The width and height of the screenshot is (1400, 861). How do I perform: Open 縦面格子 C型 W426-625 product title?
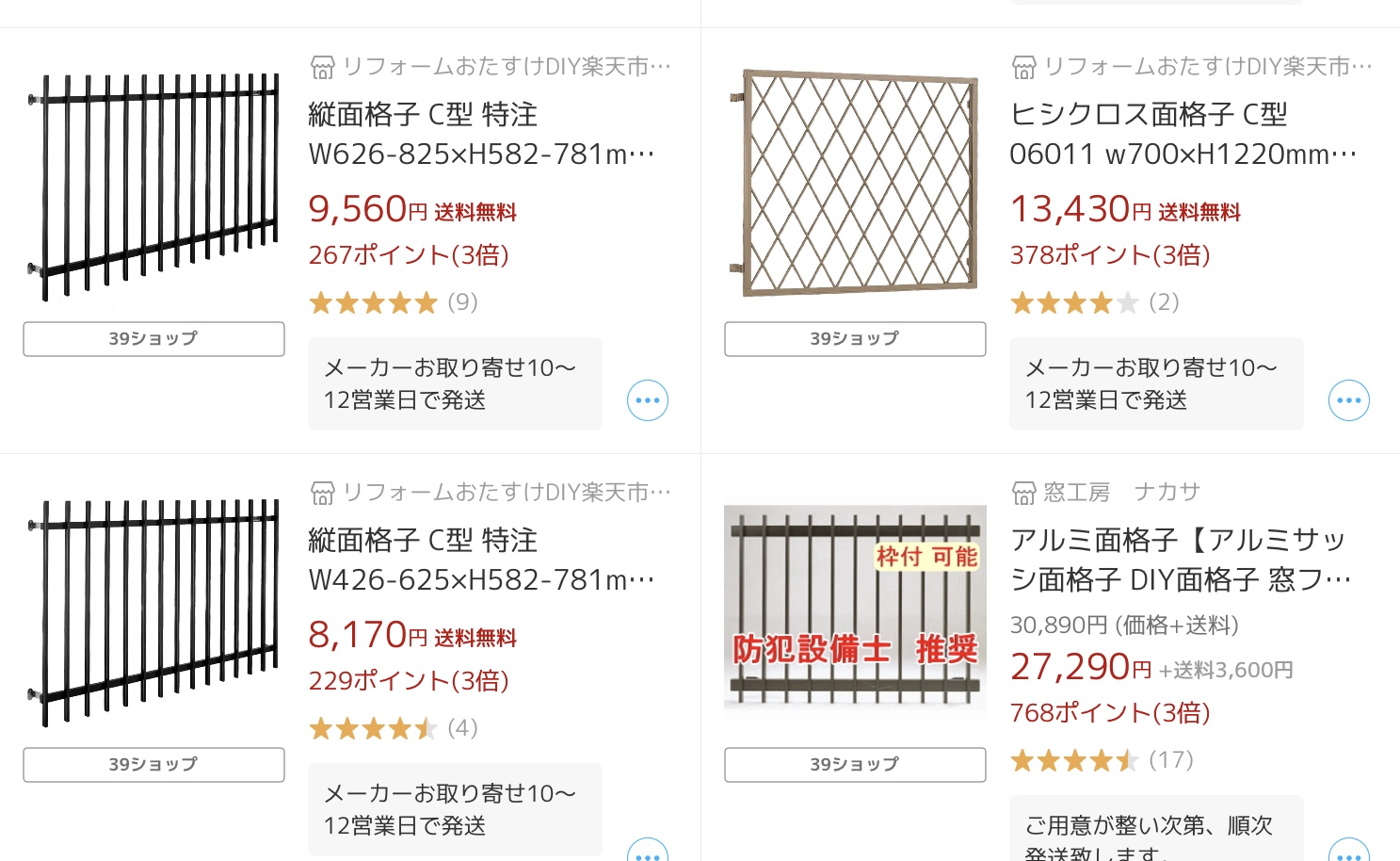[x=482, y=560]
